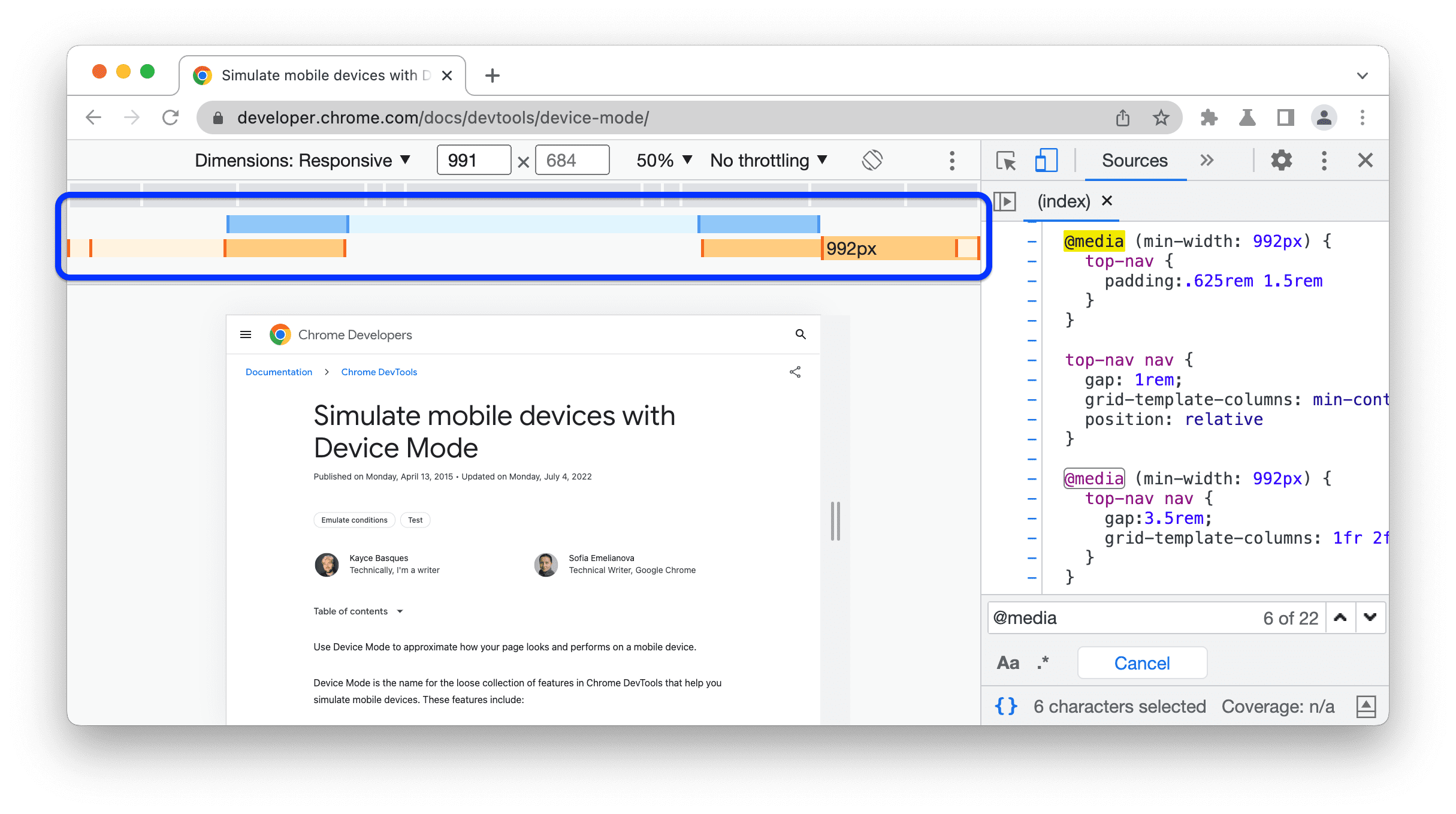Click the add media query bar icon
1456x814 pixels.
point(952,159)
